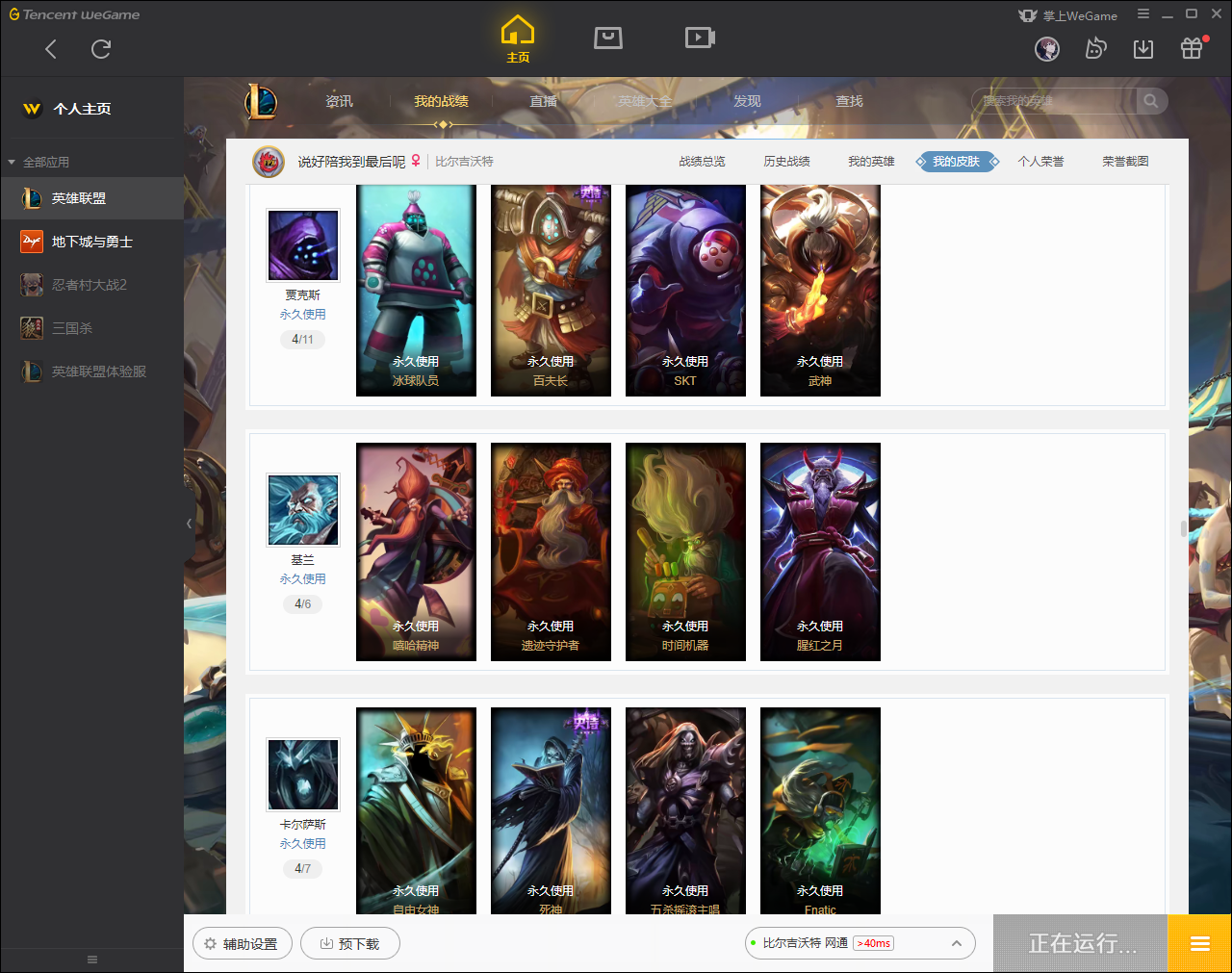
Task: Open the 查找 tab
Action: [849, 101]
